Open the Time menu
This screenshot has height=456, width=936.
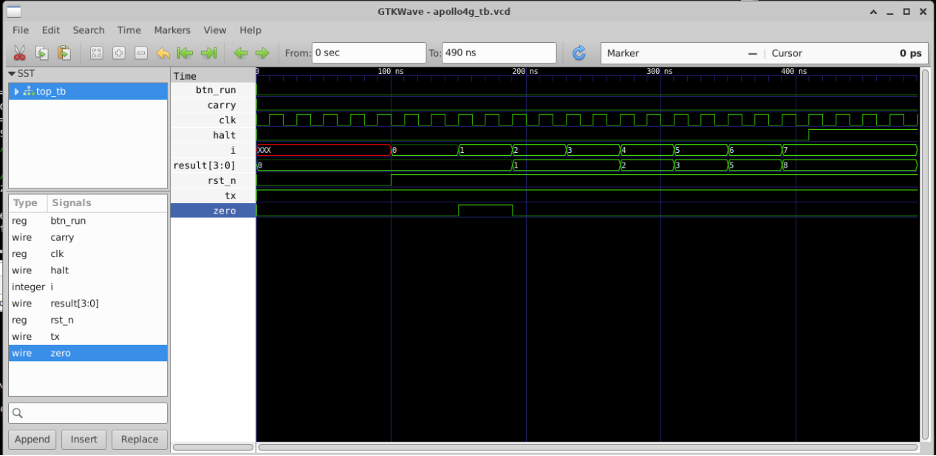129,30
